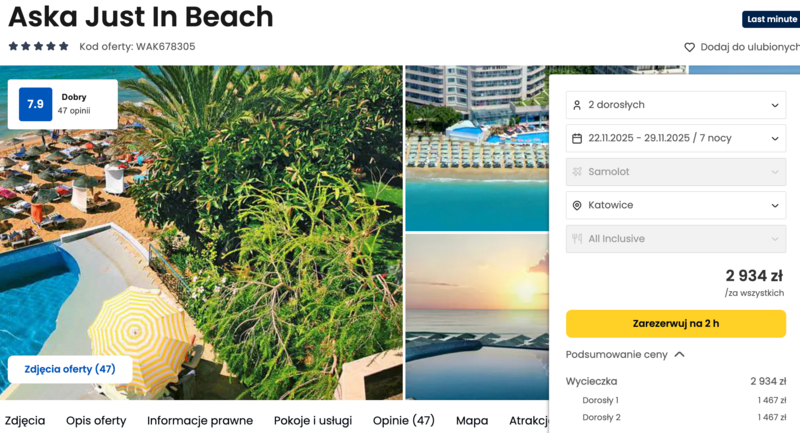Click the five-star hotel rating

(39, 46)
